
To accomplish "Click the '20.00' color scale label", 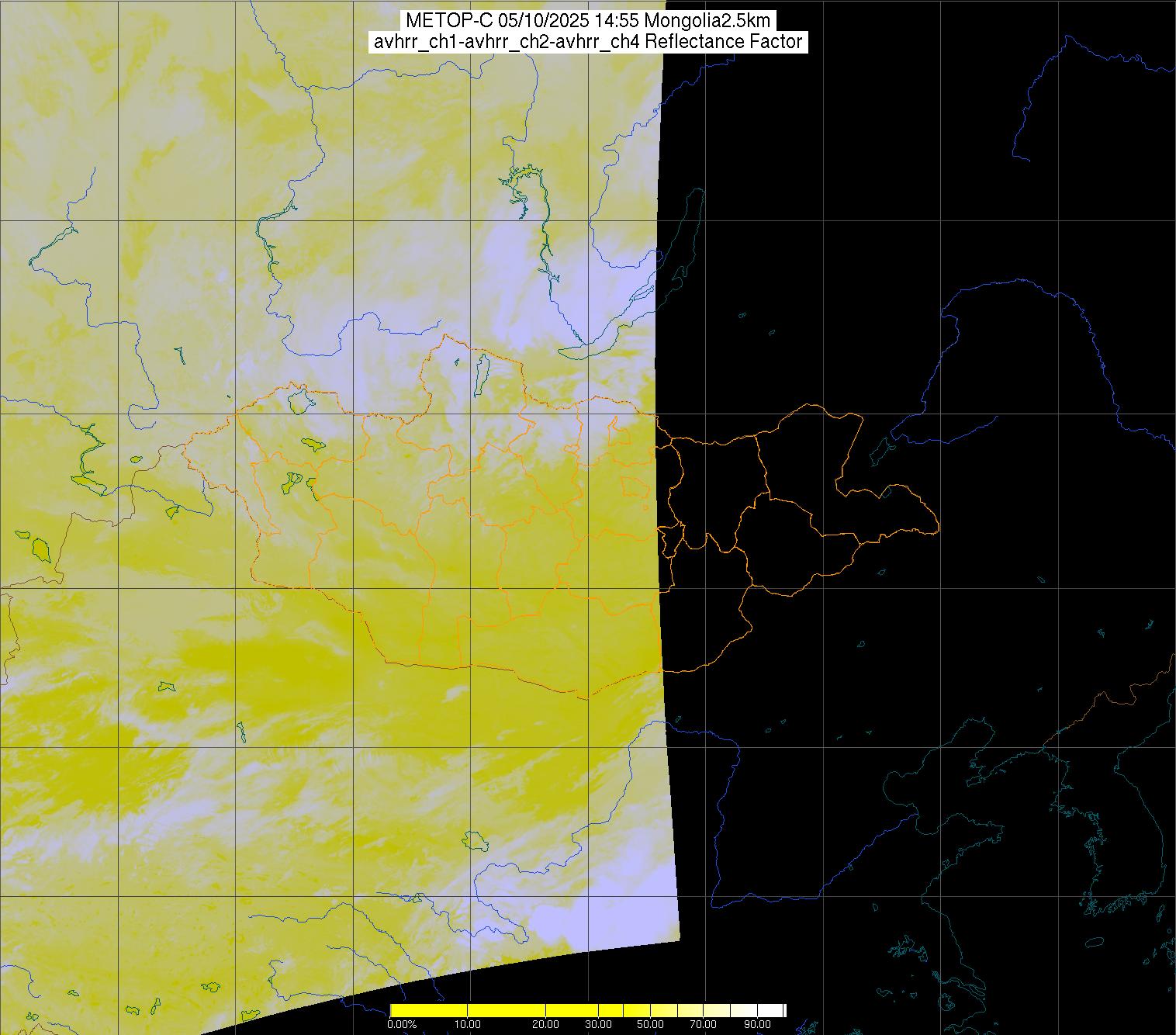I will (x=545, y=1024).
